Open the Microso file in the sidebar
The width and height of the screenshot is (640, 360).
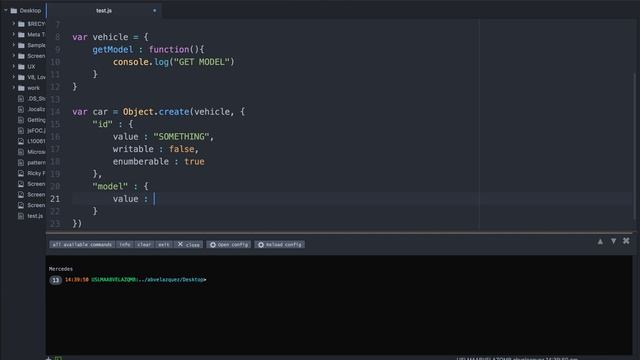pyautogui.click(x=36, y=152)
